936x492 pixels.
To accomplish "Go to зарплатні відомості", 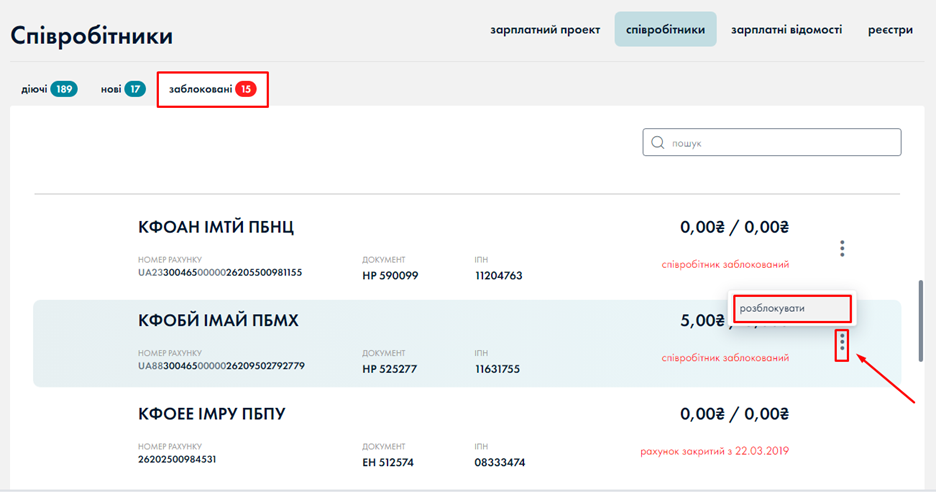I will 786,30.
